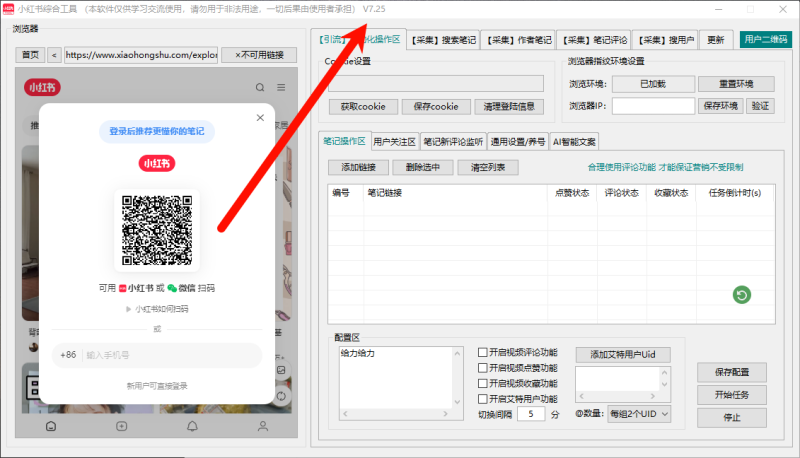This screenshot has width=800, height=458.
Task: Click the Cookie设置 text field
Action: tap(436, 84)
